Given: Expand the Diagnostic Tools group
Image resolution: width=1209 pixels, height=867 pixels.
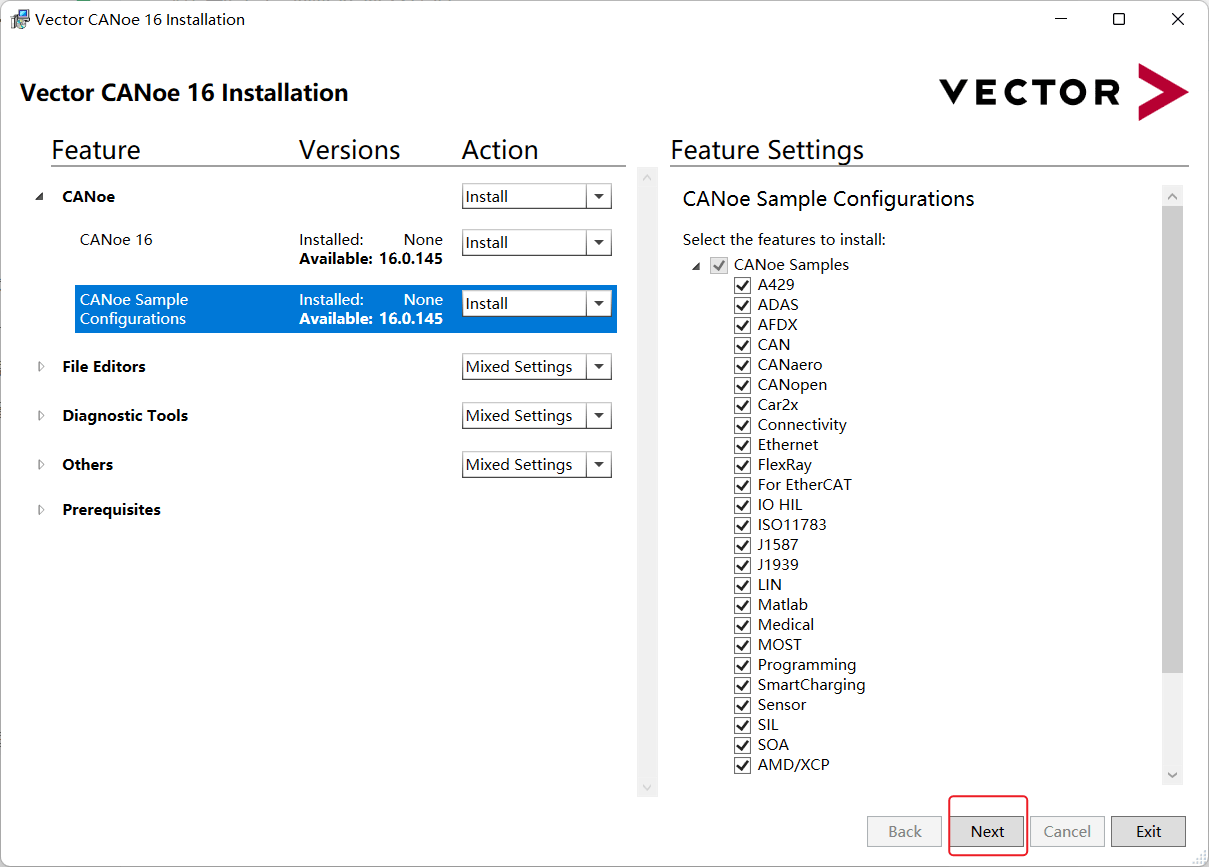Looking at the screenshot, I should point(41,416).
